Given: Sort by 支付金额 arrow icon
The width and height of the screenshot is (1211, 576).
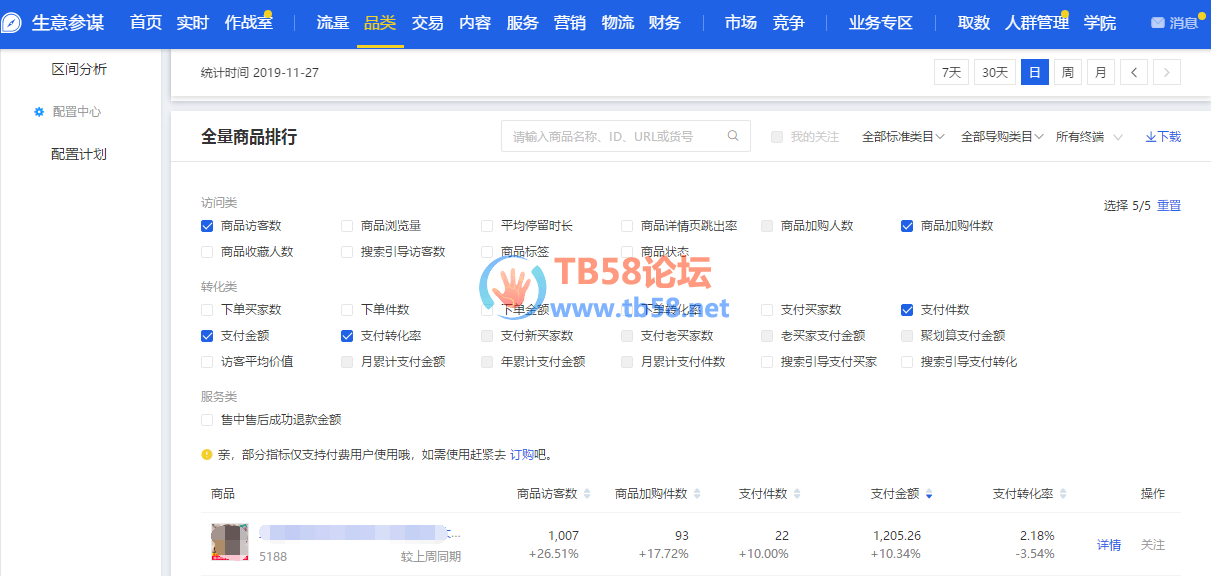Looking at the screenshot, I should tap(929, 494).
